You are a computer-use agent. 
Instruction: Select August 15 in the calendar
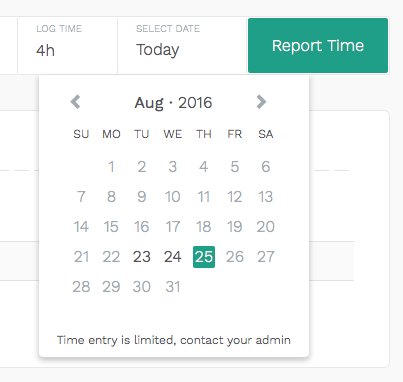(111, 227)
